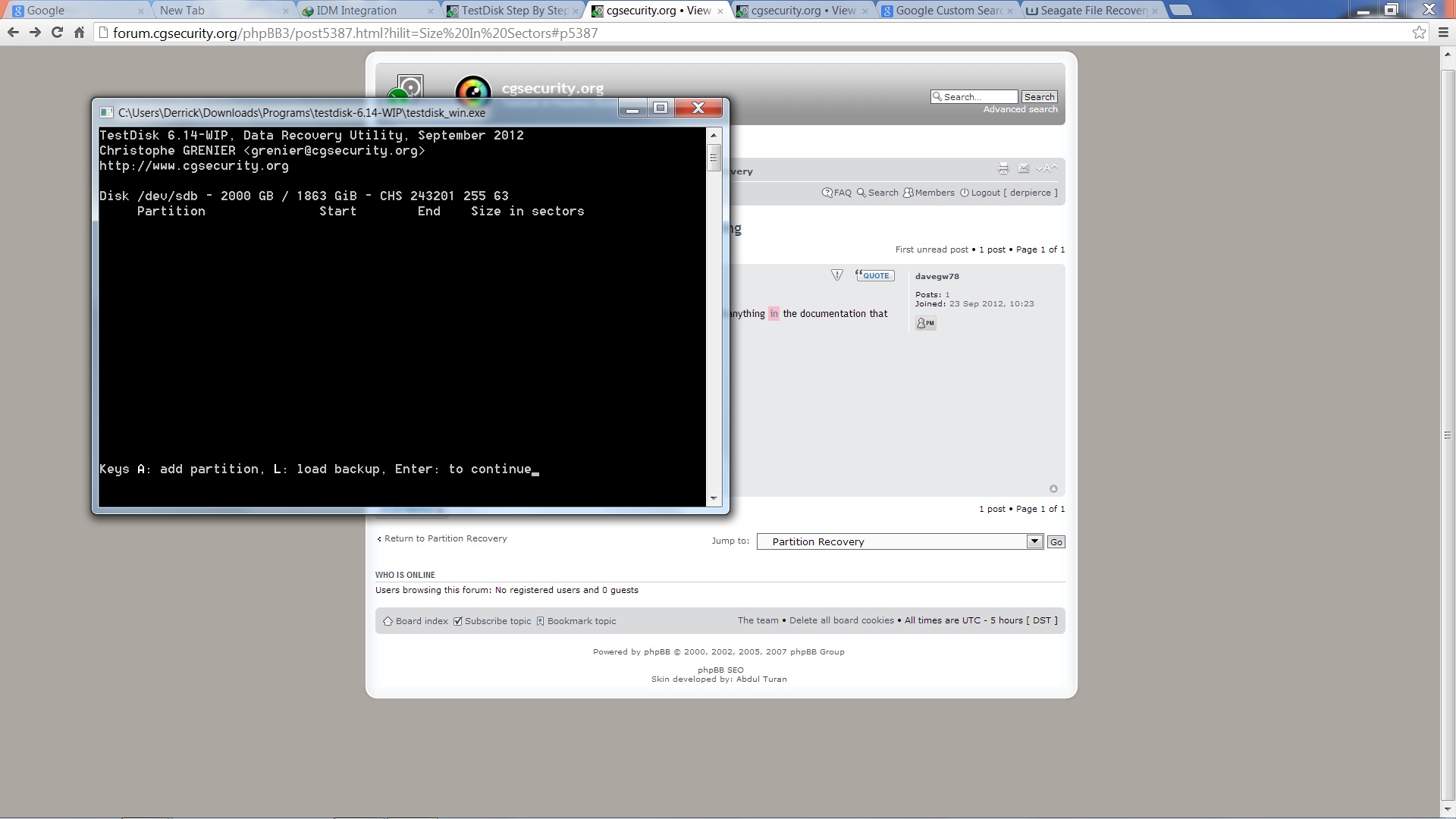Open the Advanced search link
Screen dimensions: 1456x819
pyautogui.click(x=1020, y=110)
